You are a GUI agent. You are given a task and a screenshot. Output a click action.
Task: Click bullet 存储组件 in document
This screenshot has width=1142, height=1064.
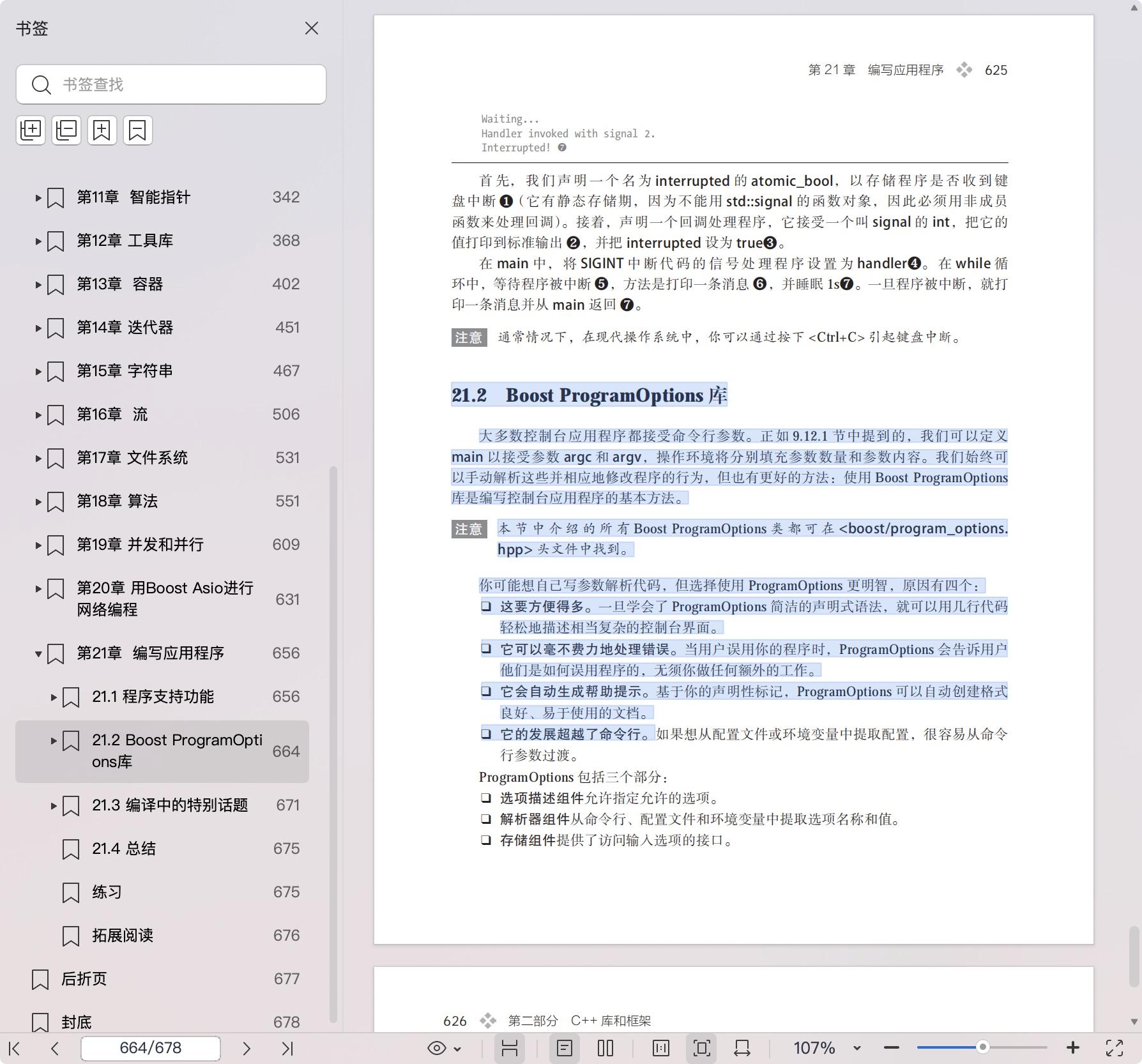click(528, 840)
